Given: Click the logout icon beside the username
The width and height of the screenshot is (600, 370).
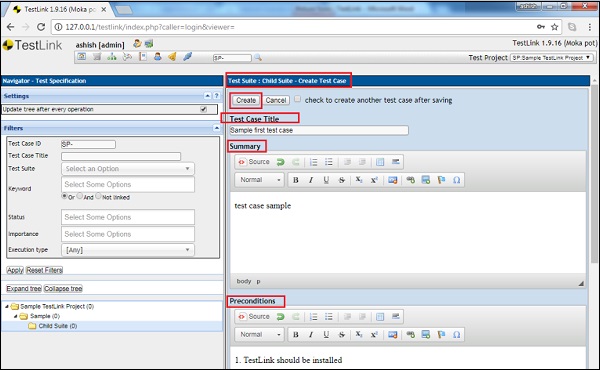Looking at the screenshot, I should click(149, 44).
